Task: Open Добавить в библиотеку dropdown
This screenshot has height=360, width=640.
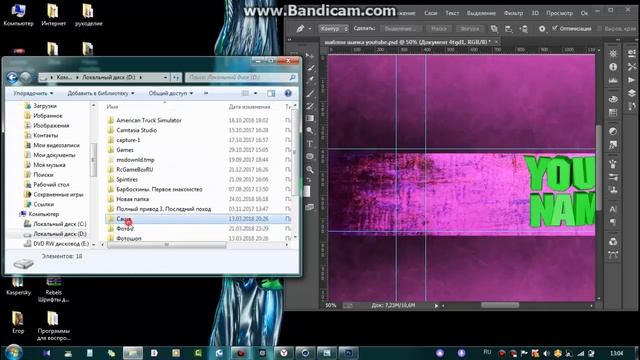Action: coord(101,93)
